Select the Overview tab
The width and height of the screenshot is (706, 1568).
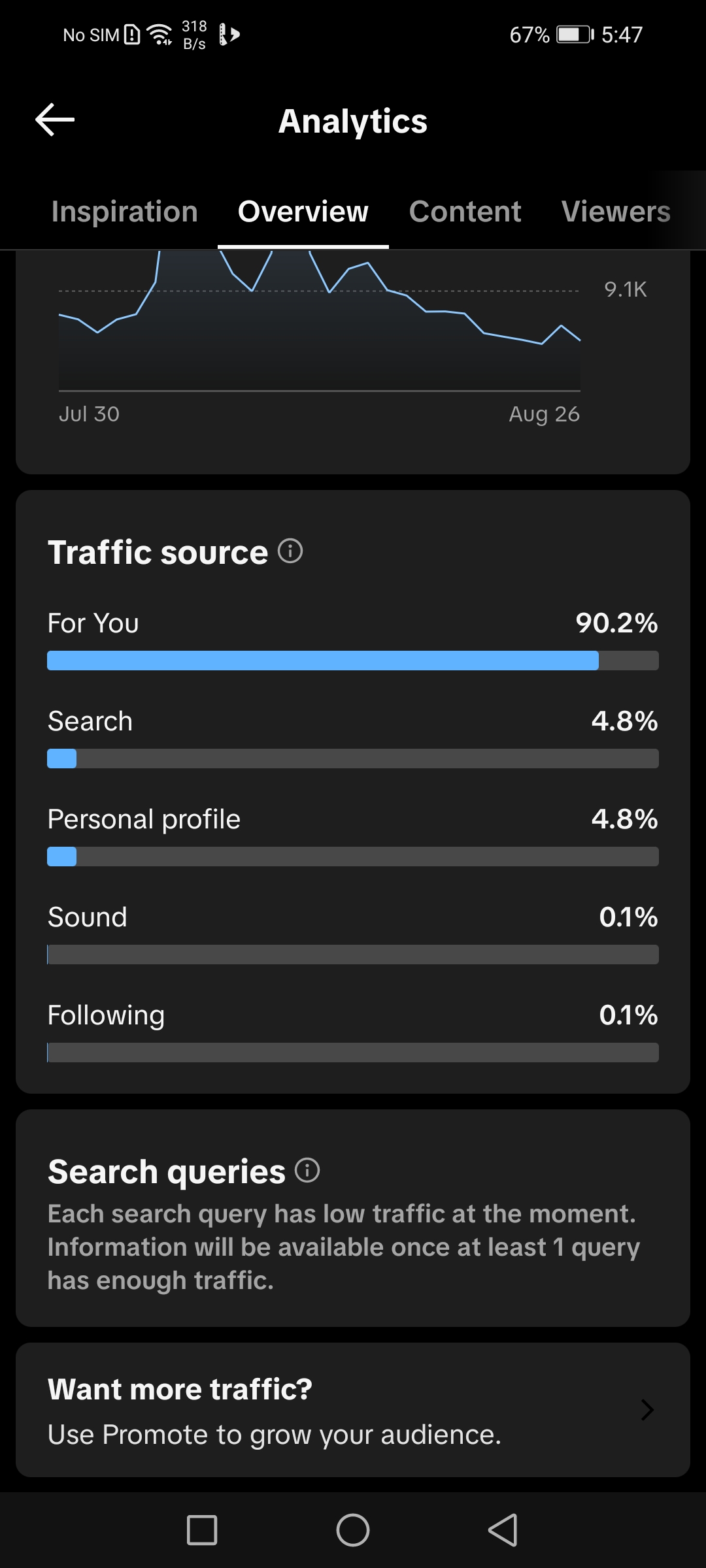[303, 212]
